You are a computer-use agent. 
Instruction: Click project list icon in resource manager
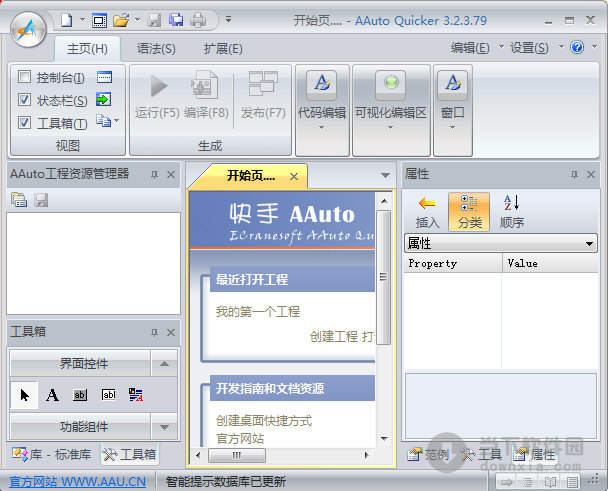pyautogui.click(x=19, y=200)
